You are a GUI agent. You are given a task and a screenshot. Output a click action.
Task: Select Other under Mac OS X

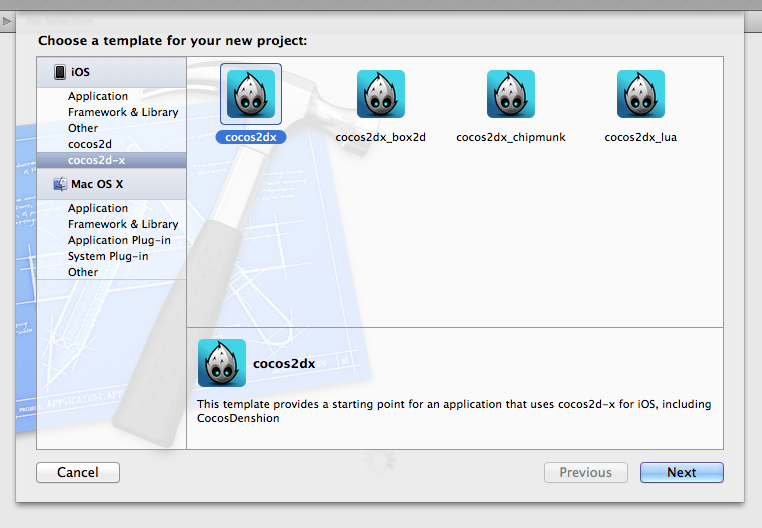(x=111, y=272)
